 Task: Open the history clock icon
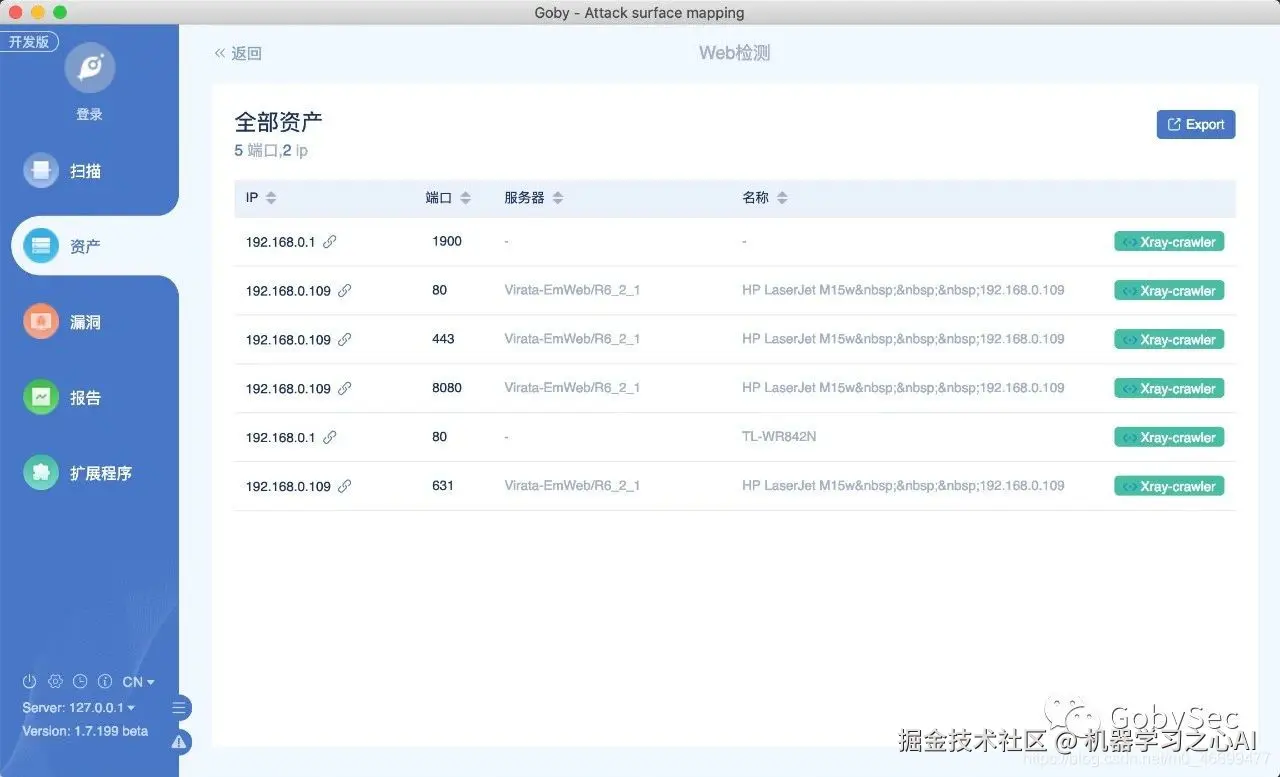tap(80, 681)
